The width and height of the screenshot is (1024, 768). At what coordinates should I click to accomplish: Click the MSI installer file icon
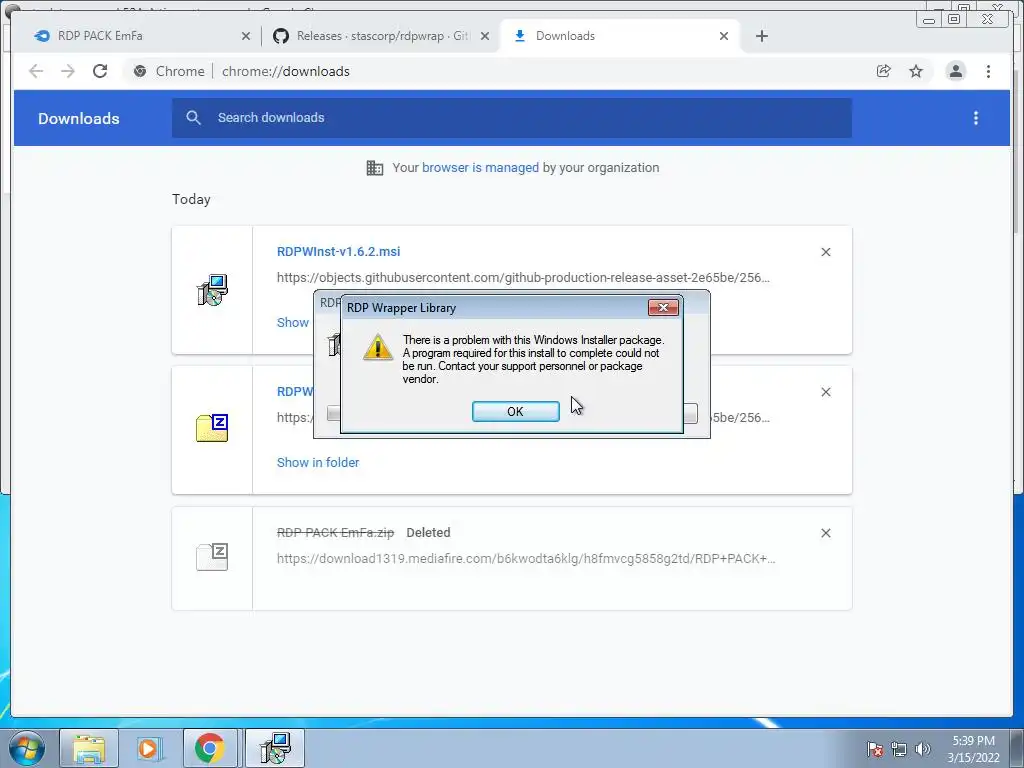(x=212, y=290)
